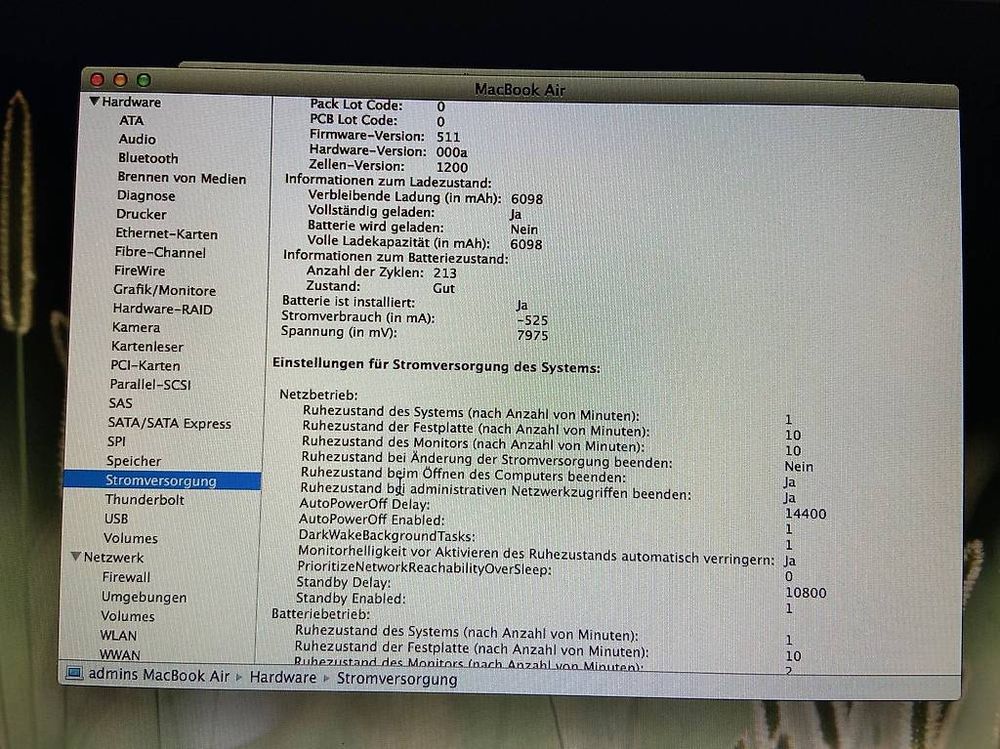Open SATA/SATA Express entry
1000x749 pixels.
click(170, 423)
